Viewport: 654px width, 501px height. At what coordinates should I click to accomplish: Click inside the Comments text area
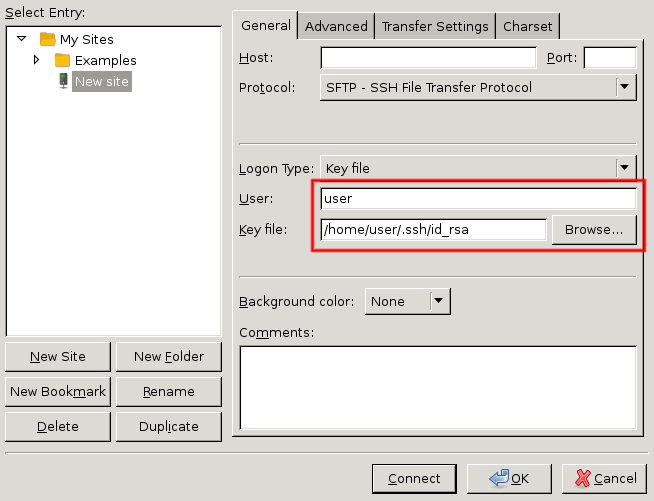[x=438, y=388]
